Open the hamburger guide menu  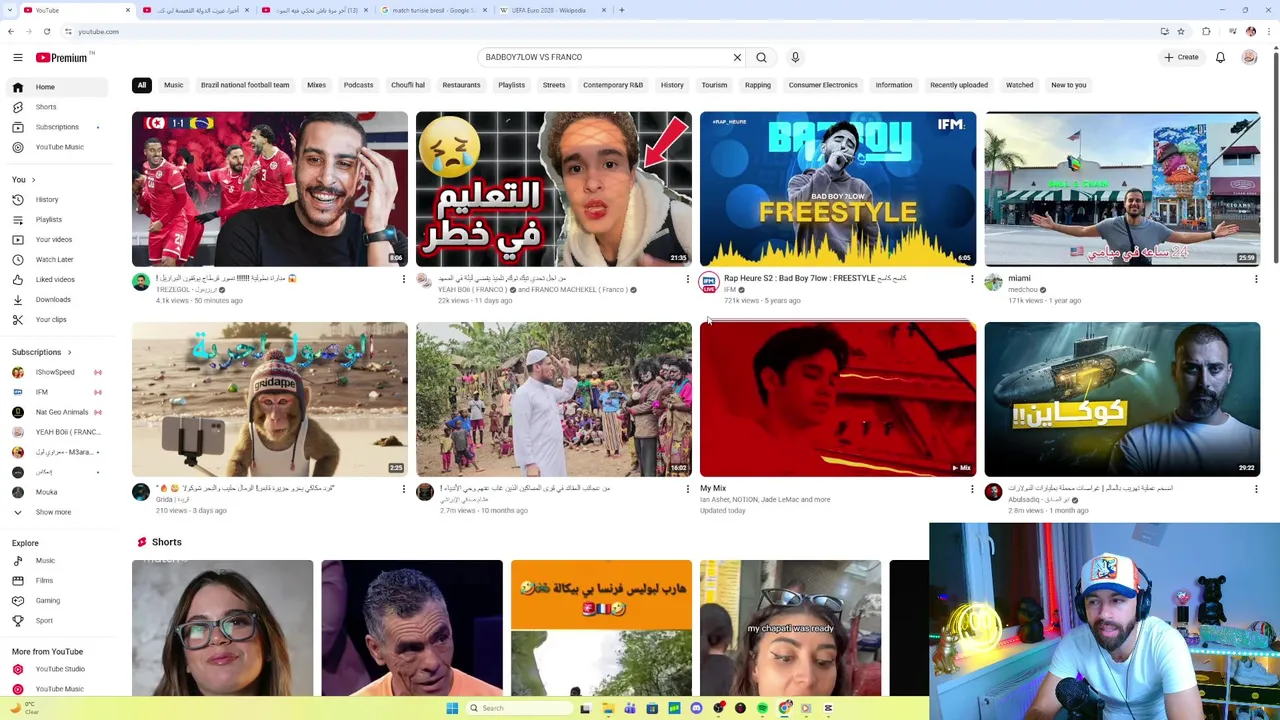(17, 57)
